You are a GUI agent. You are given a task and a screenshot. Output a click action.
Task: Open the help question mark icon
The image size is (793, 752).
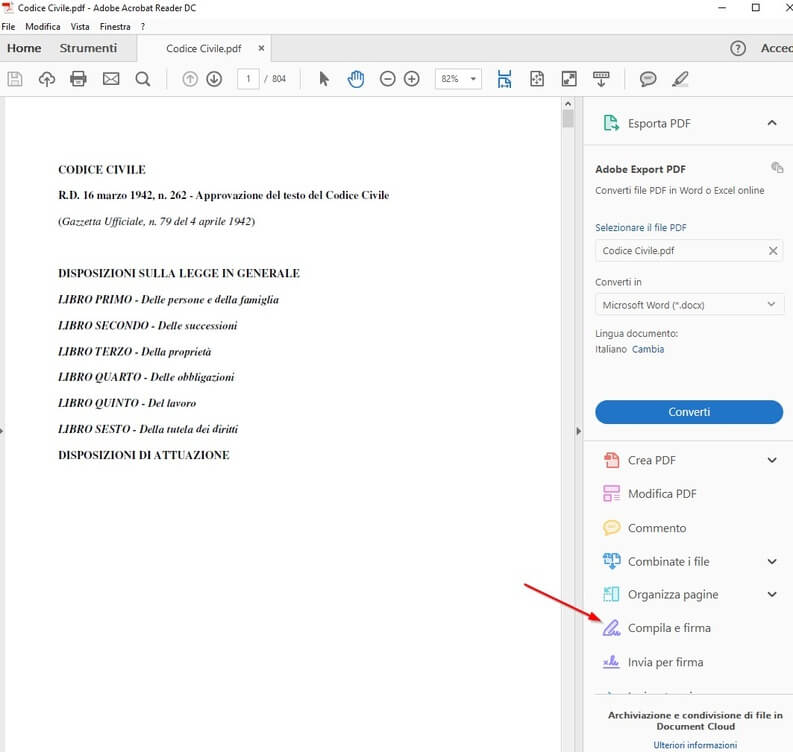click(x=738, y=48)
